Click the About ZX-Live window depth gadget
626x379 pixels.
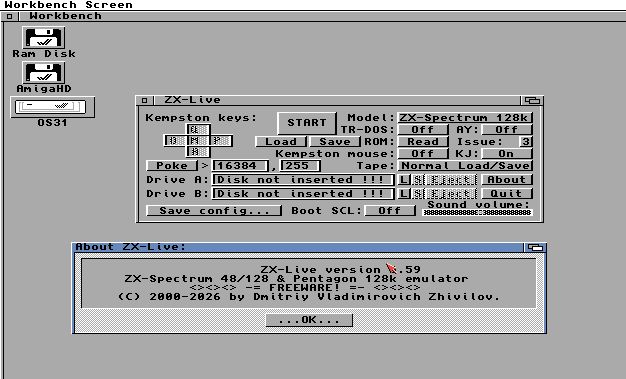[535, 247]
